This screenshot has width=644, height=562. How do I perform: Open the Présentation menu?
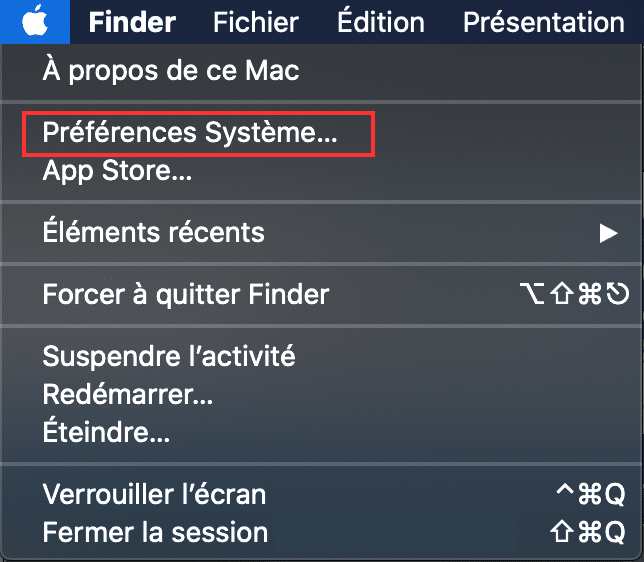544,22
